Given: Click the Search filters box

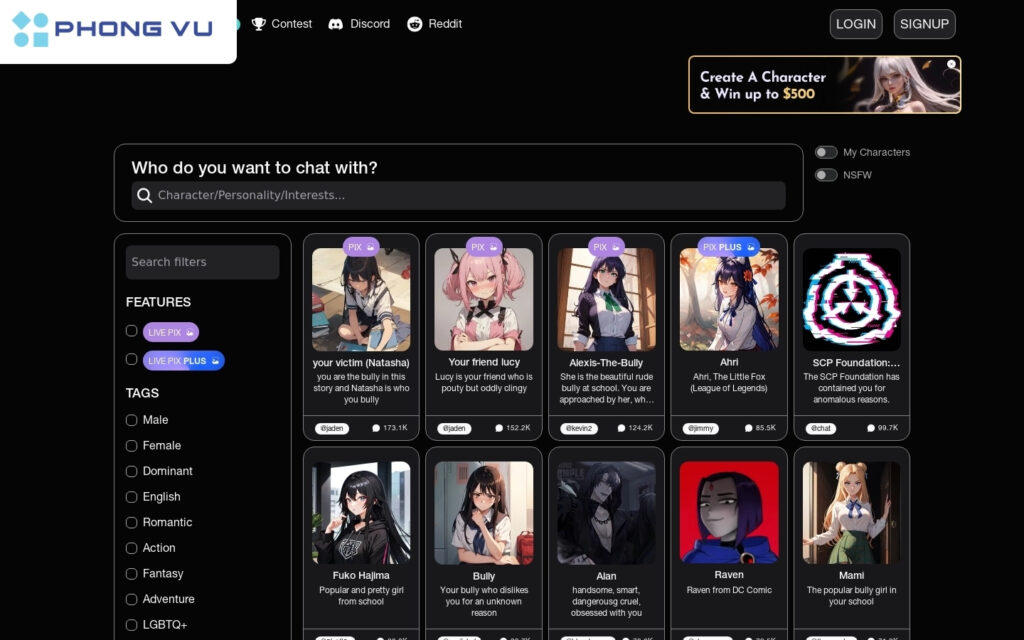Looking at the screenshot, I should [202, 262].
